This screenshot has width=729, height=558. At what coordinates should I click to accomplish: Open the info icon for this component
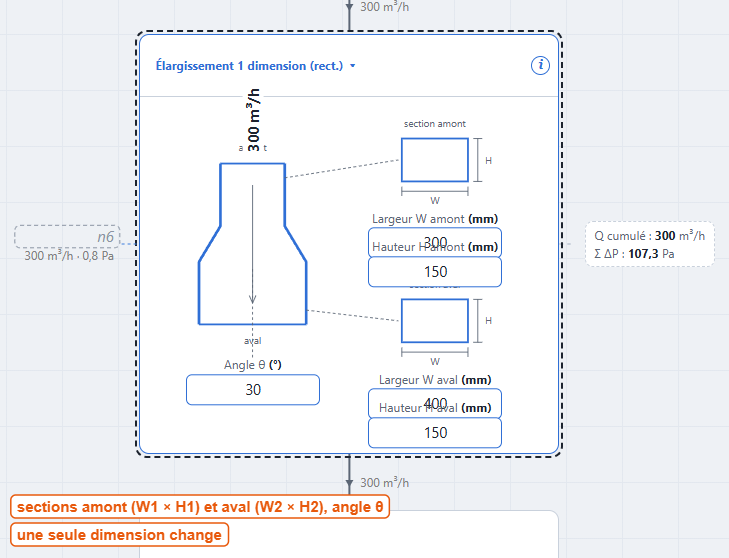tap(540, 66)
